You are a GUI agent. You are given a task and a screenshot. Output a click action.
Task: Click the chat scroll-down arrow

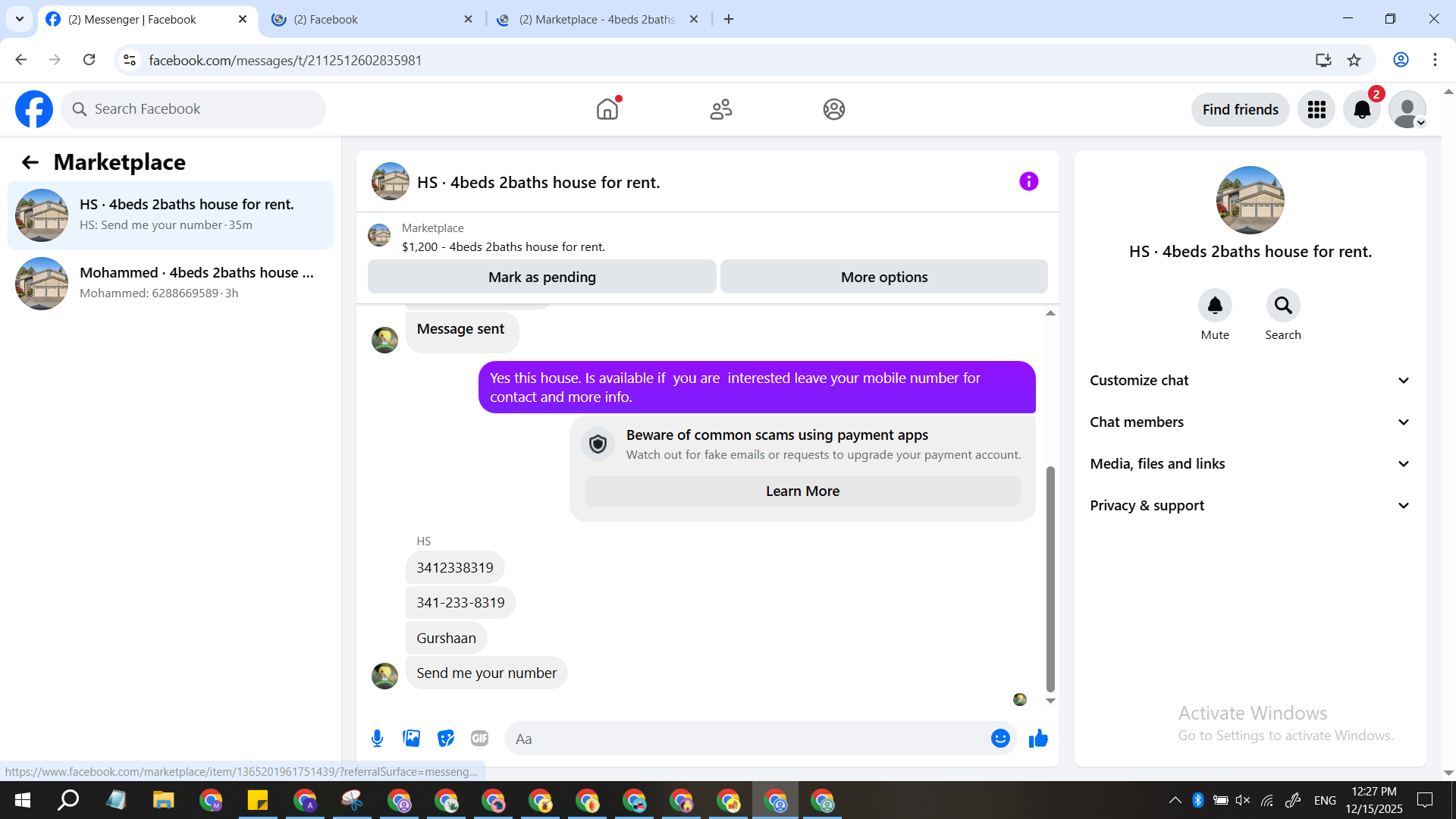pyautogui.click(x=1050, y=701)
